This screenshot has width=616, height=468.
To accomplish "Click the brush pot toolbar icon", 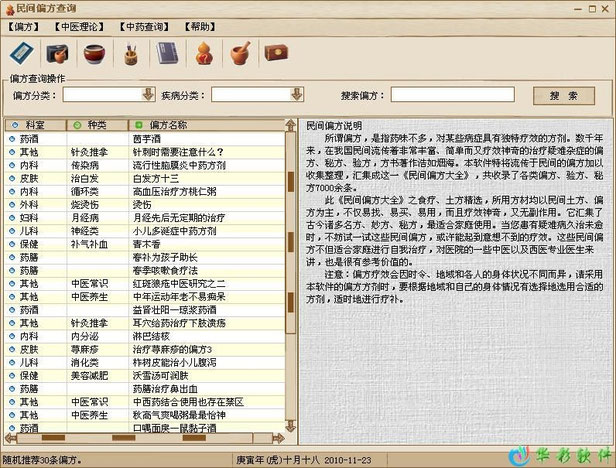I will pyautogui.click(x=130, y=54).
